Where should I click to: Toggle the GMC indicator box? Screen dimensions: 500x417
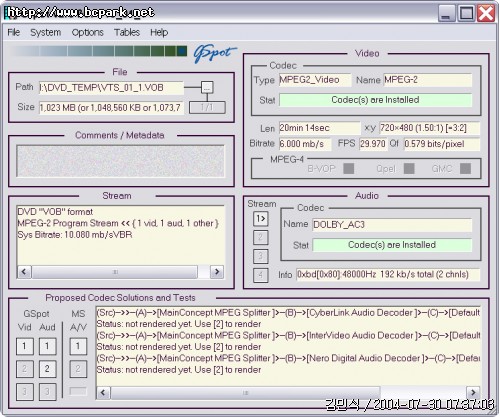pyautogui.click(x=465, y=168)
